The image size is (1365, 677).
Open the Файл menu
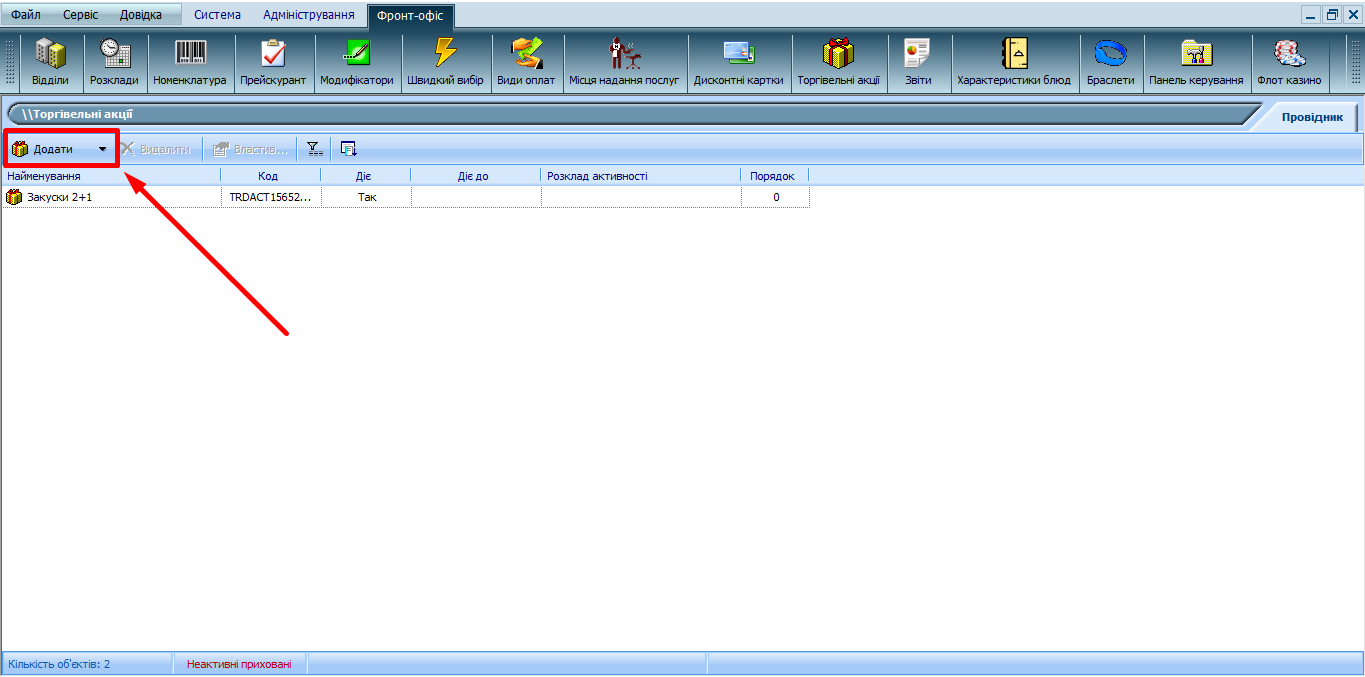pos(26,15)
